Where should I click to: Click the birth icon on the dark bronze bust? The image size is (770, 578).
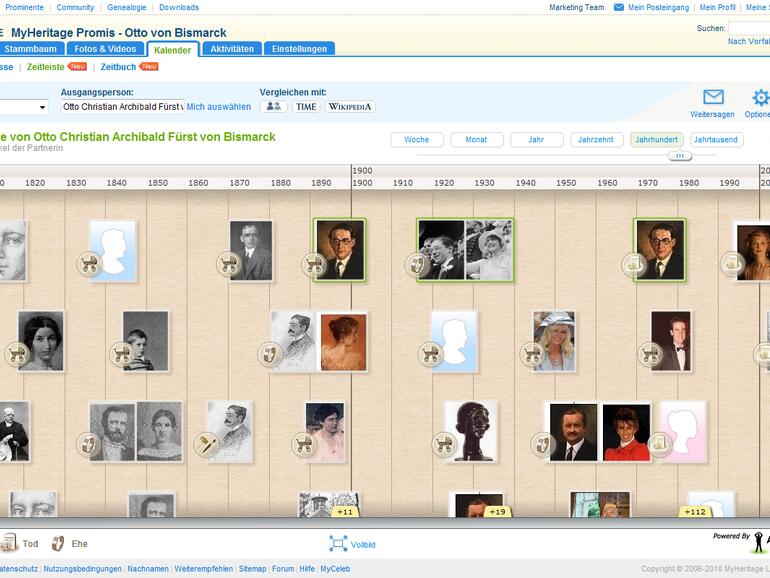click(x=443, y=444)
